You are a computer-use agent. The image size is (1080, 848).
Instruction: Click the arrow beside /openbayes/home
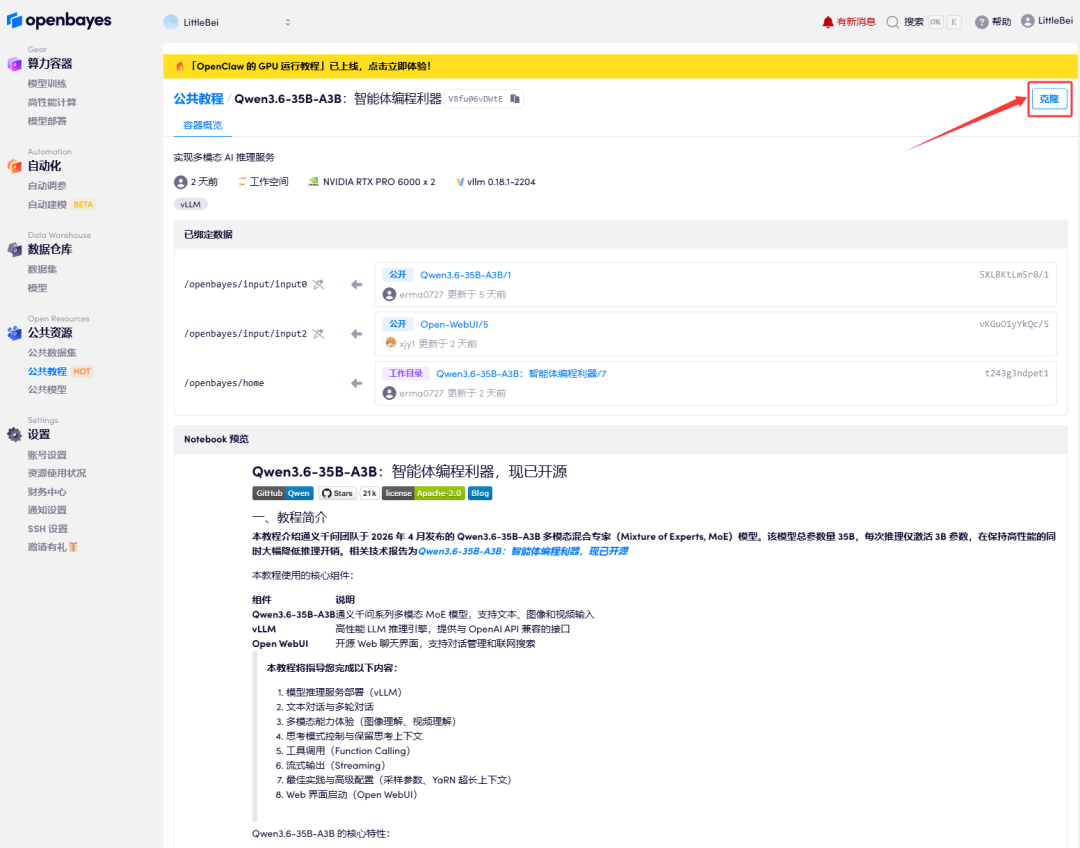click(x=356, y=383)
